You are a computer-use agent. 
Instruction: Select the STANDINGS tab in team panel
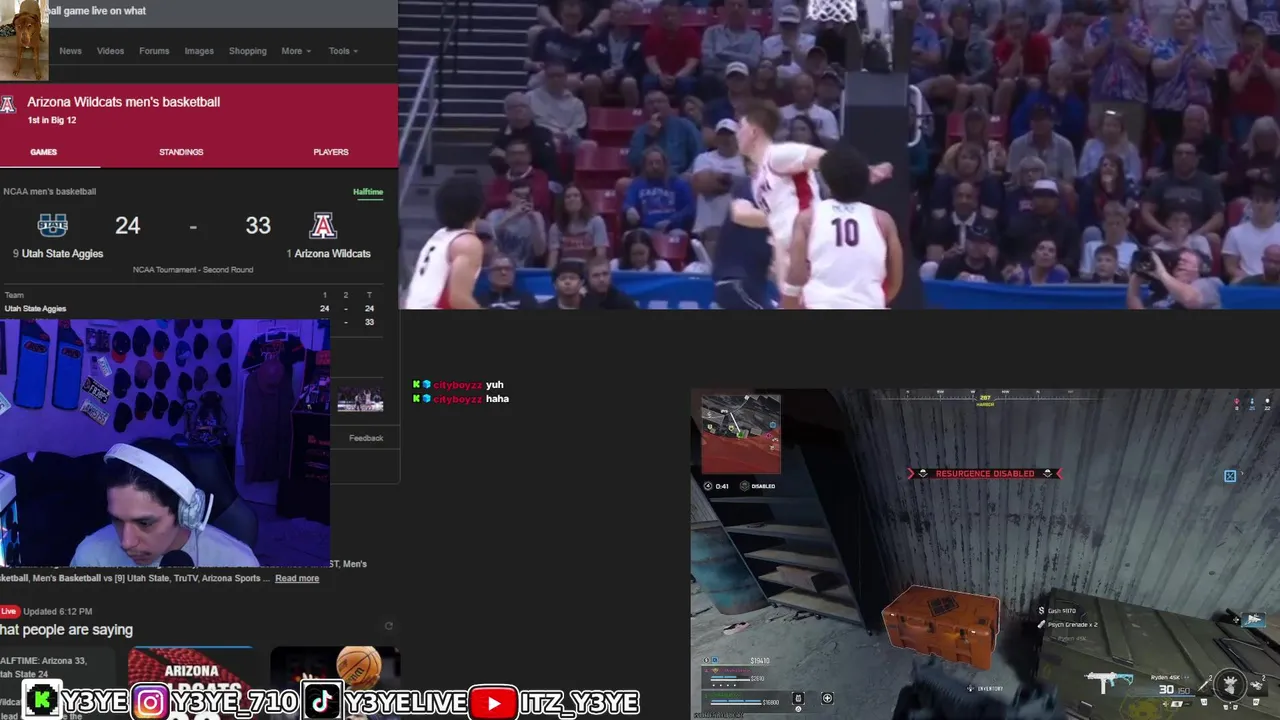click(x=181, y=152)
